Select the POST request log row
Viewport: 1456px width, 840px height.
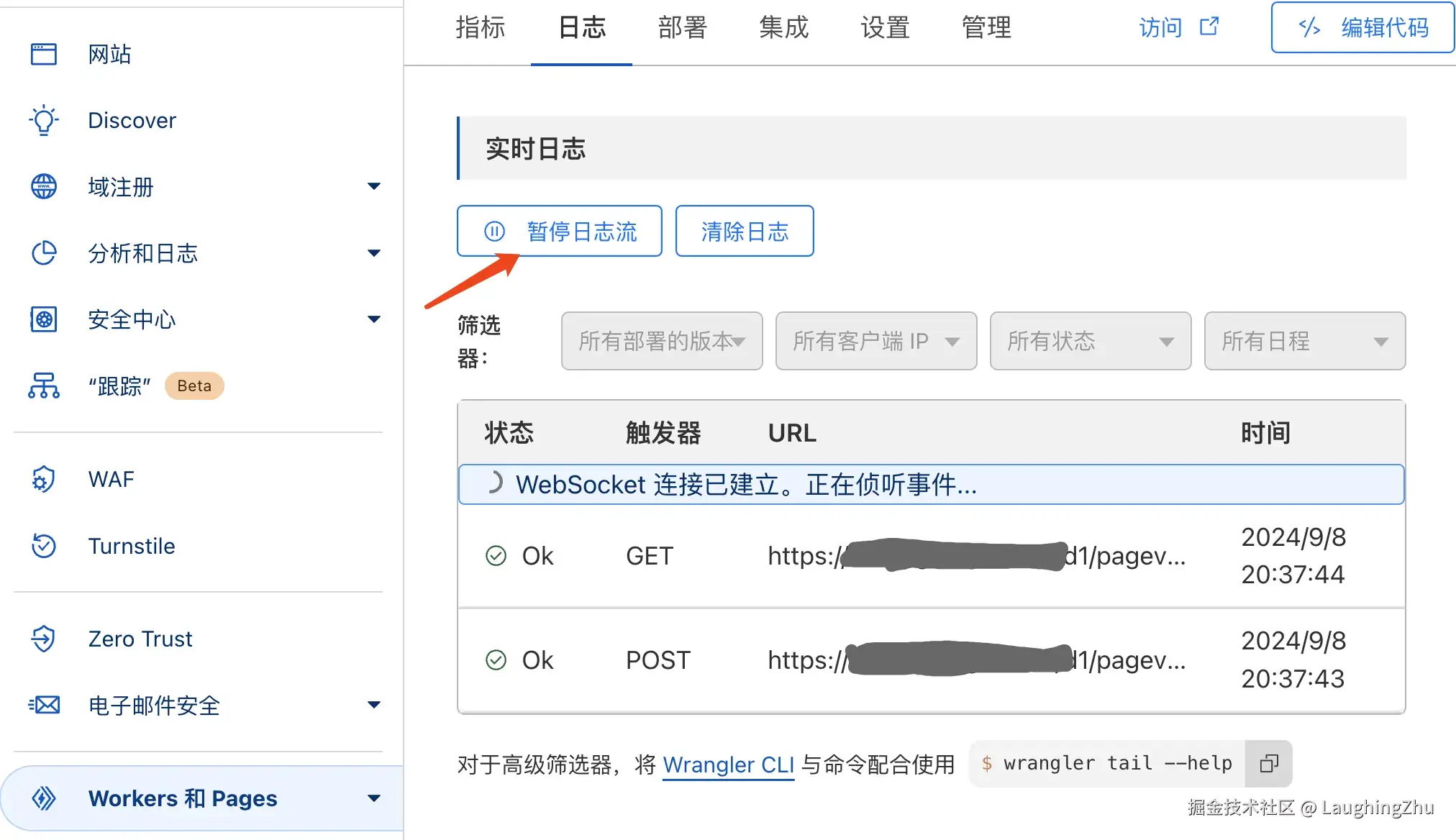pos(931,660)
